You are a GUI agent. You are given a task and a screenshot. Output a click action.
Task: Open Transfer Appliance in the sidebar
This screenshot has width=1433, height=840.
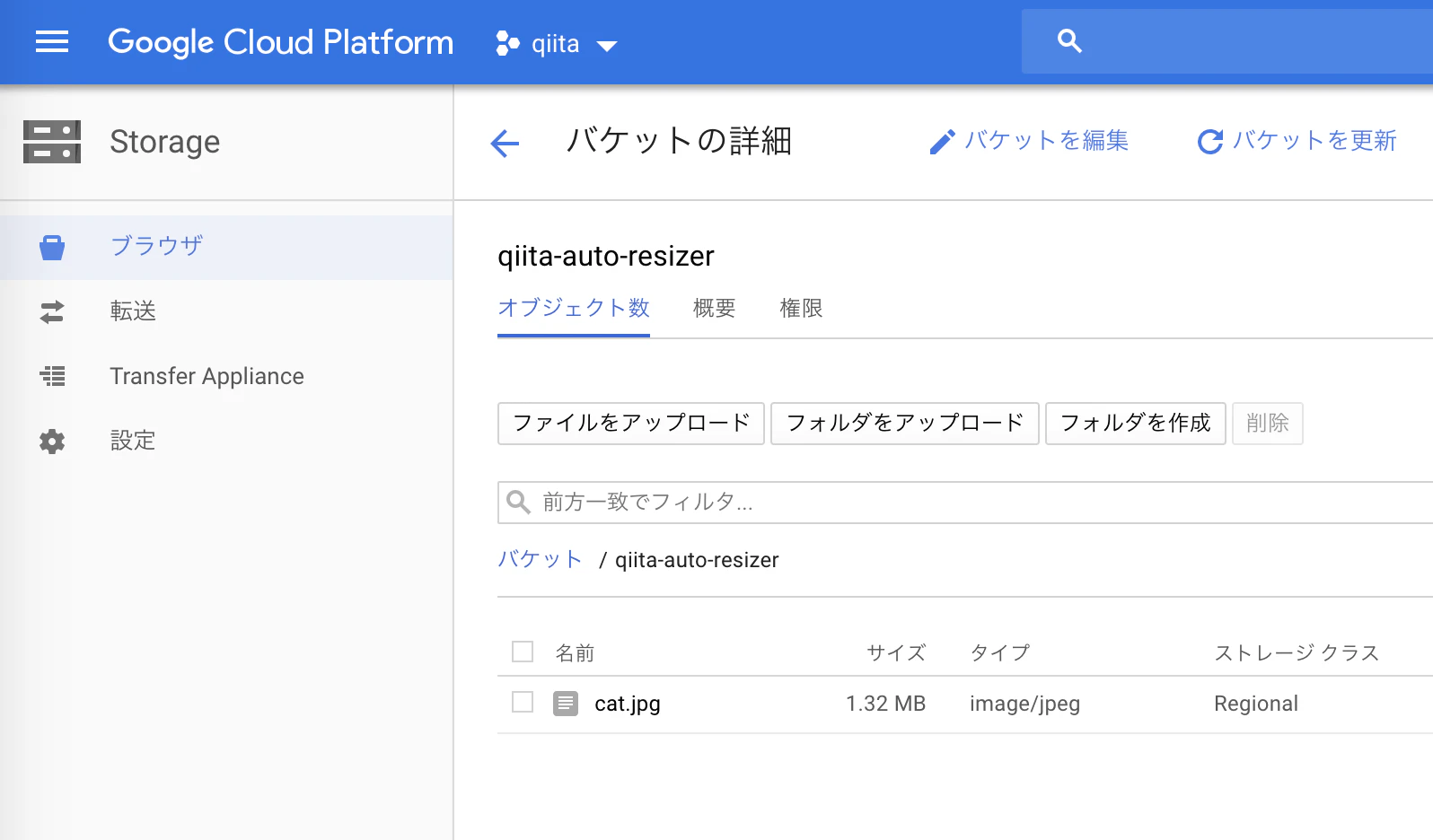226,376
